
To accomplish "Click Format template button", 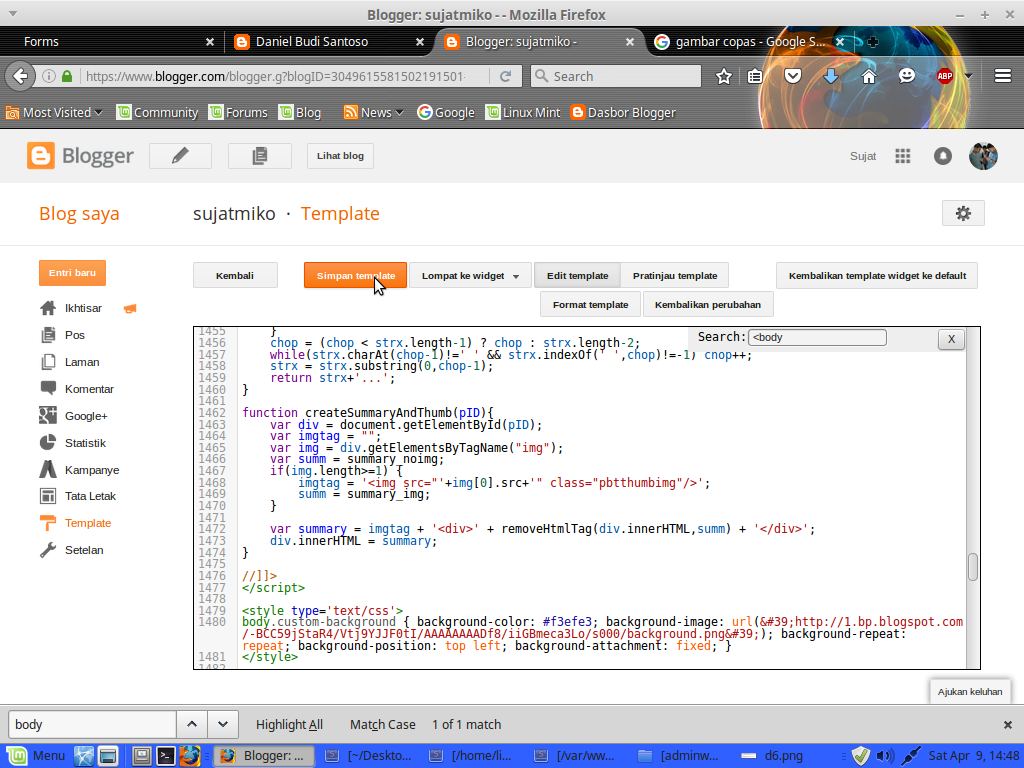I will [x=590, y=304].
